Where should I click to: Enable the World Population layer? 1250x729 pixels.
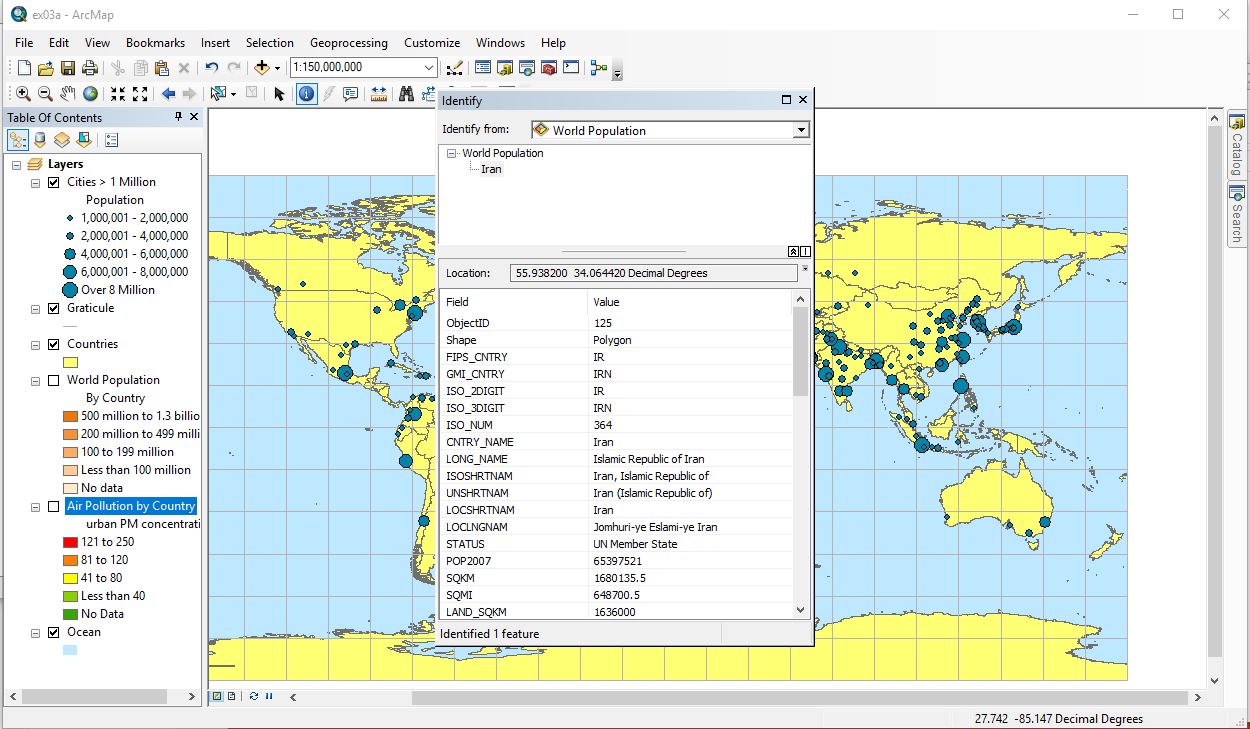54,380
